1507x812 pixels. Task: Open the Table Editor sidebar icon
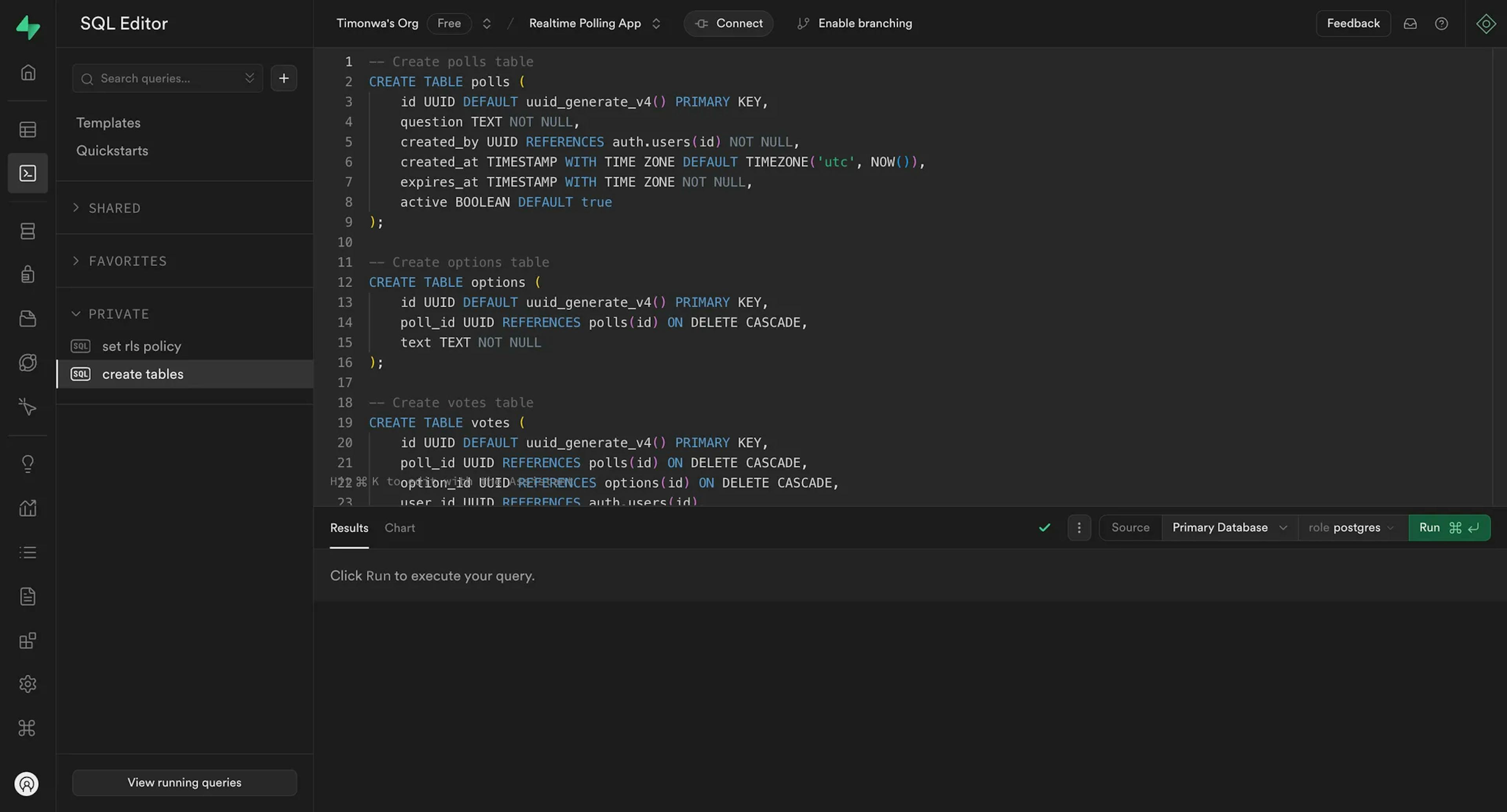[x=27, y=129]
